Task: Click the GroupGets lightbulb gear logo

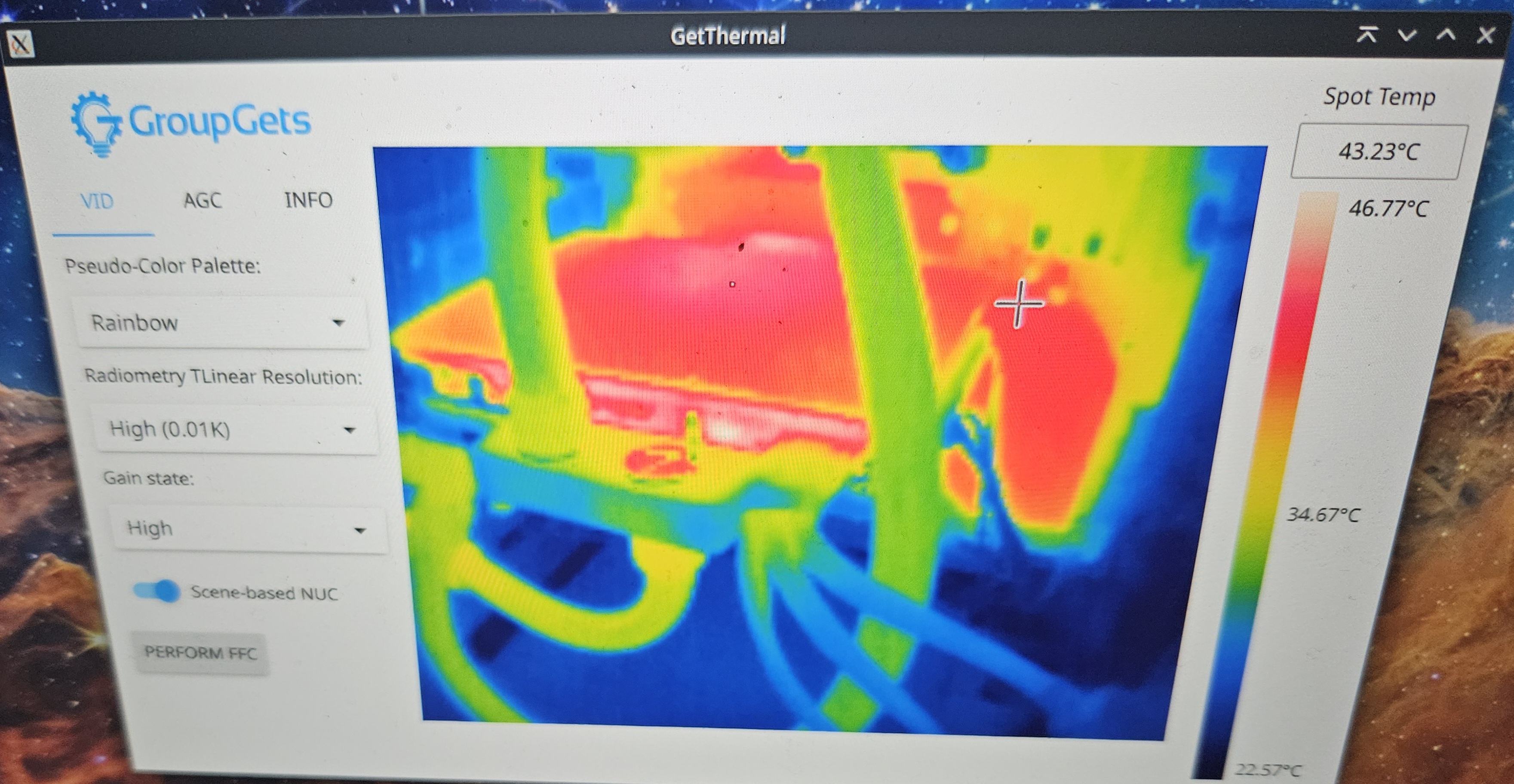Action: (x=97, y=123)
